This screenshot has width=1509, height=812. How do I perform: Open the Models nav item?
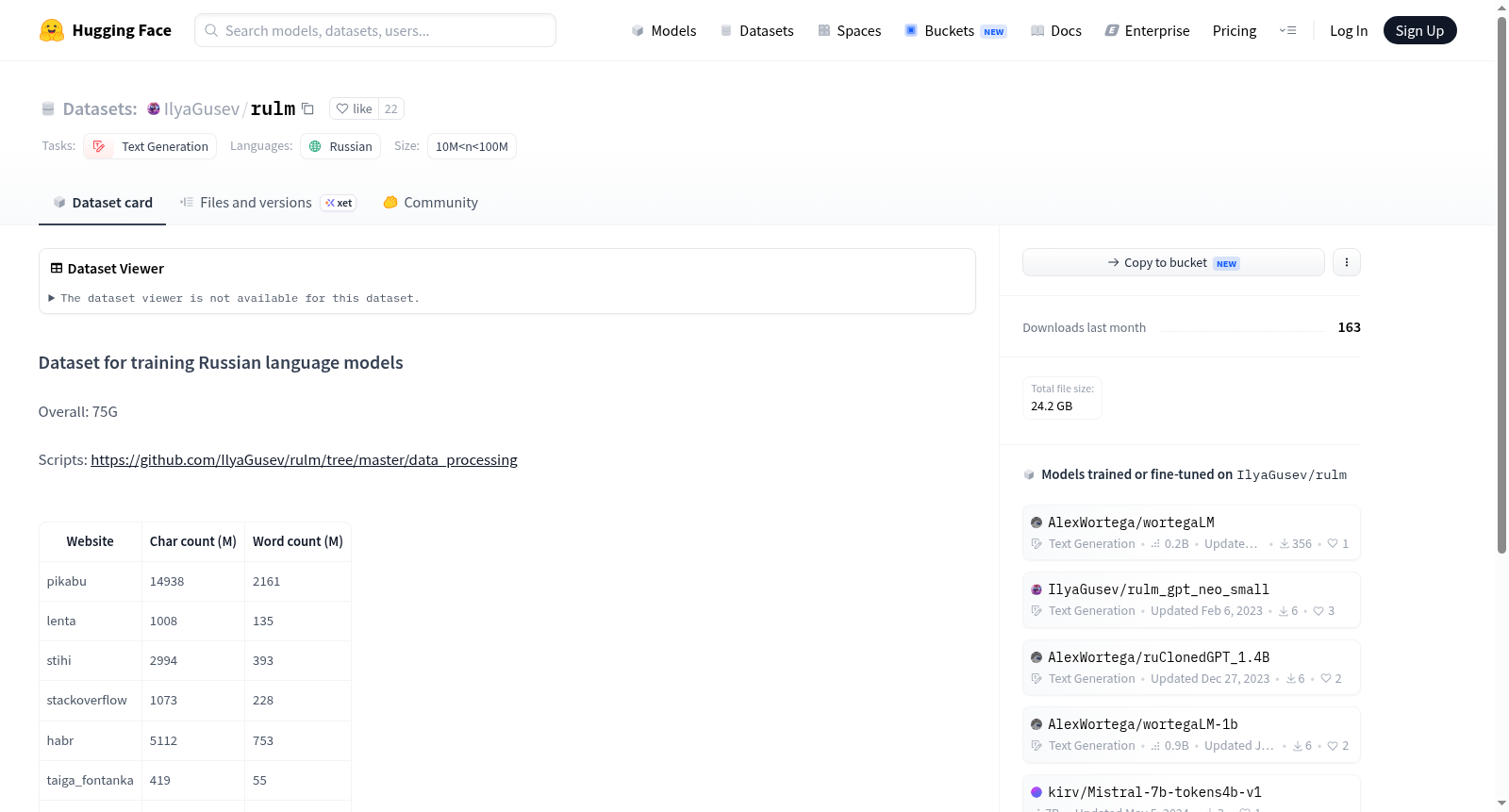tap(664, 30)
